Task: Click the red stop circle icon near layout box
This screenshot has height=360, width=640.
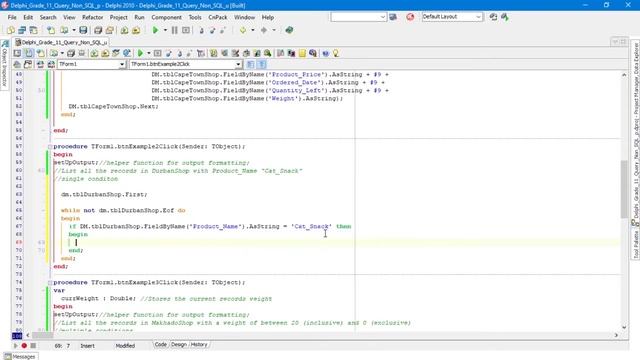Action: tap(410, 17)
